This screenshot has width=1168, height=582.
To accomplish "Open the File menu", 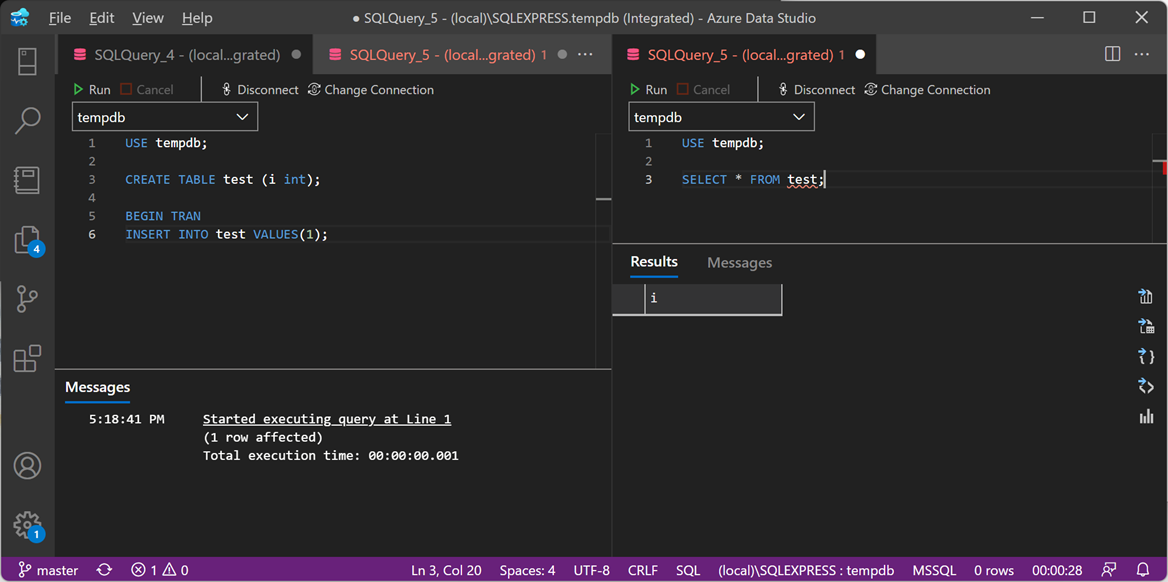I will coord(60,18).
